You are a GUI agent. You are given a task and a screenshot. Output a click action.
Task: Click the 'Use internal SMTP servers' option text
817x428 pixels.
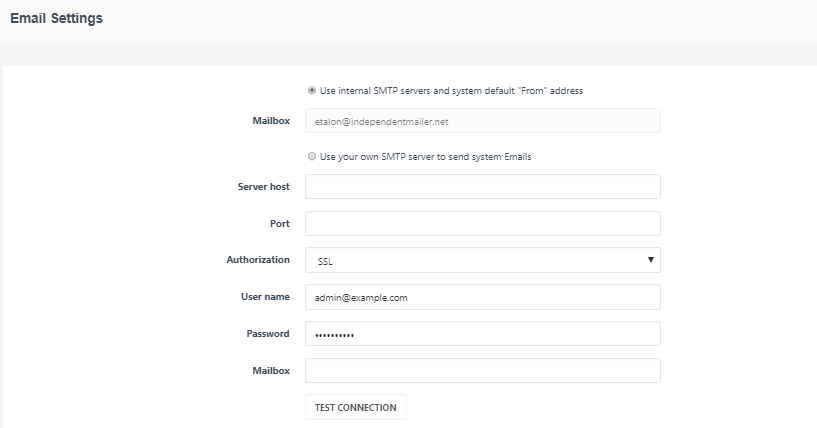(x=450, y=90)
